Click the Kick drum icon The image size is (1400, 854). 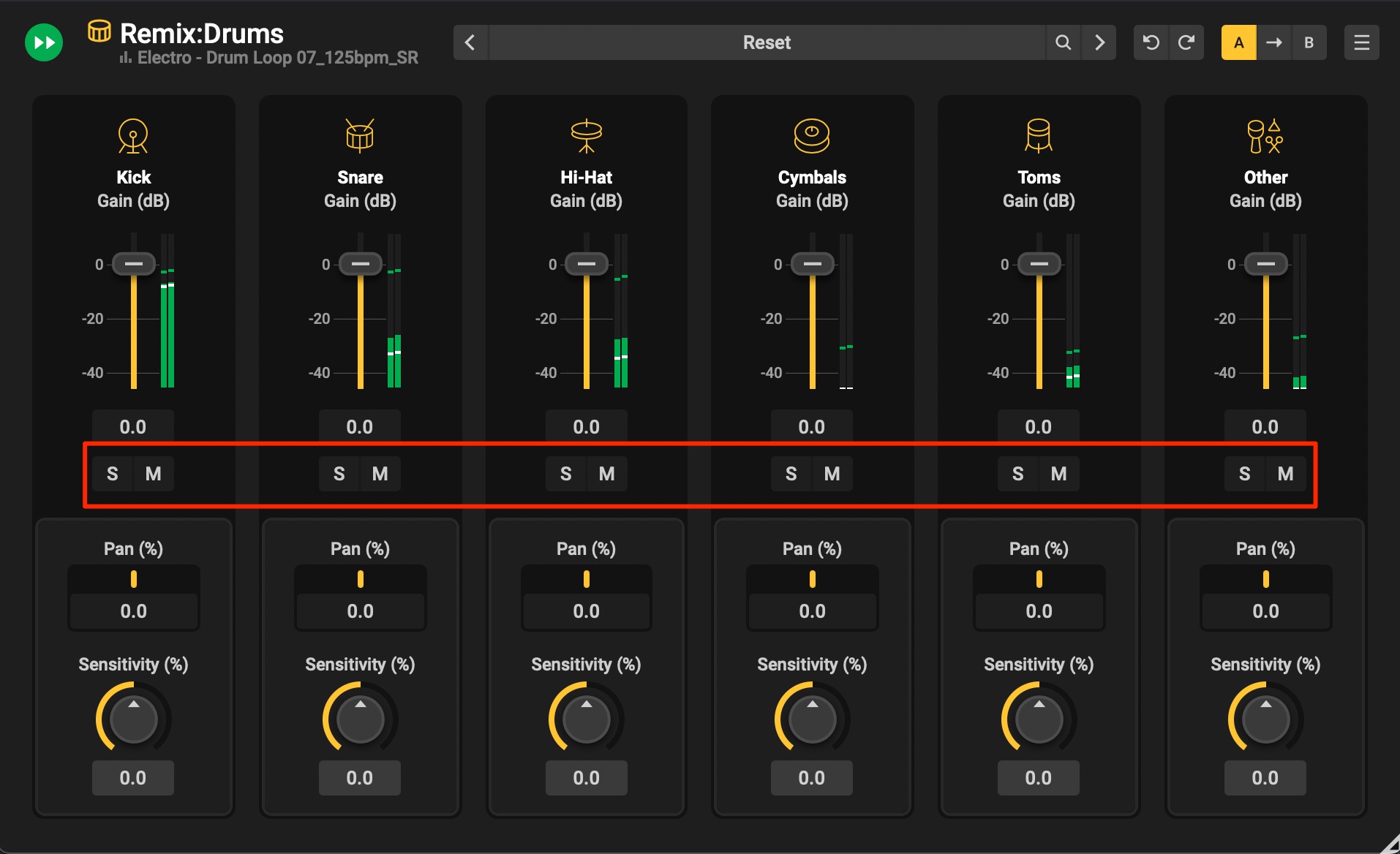(x=133, y=136)
